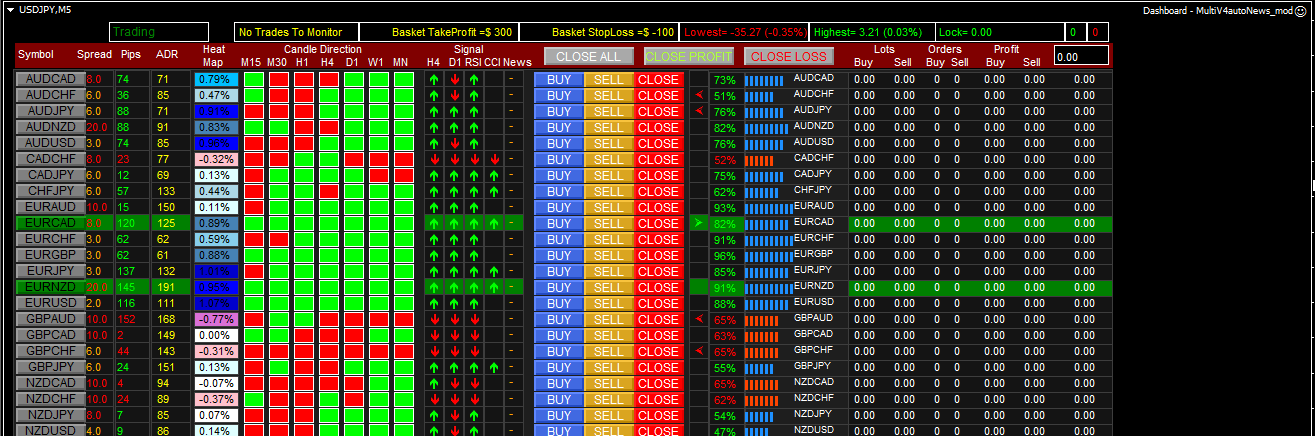
Task: Click the CADCHF CCI red down arrow
Action: click(x=494, y=159)
